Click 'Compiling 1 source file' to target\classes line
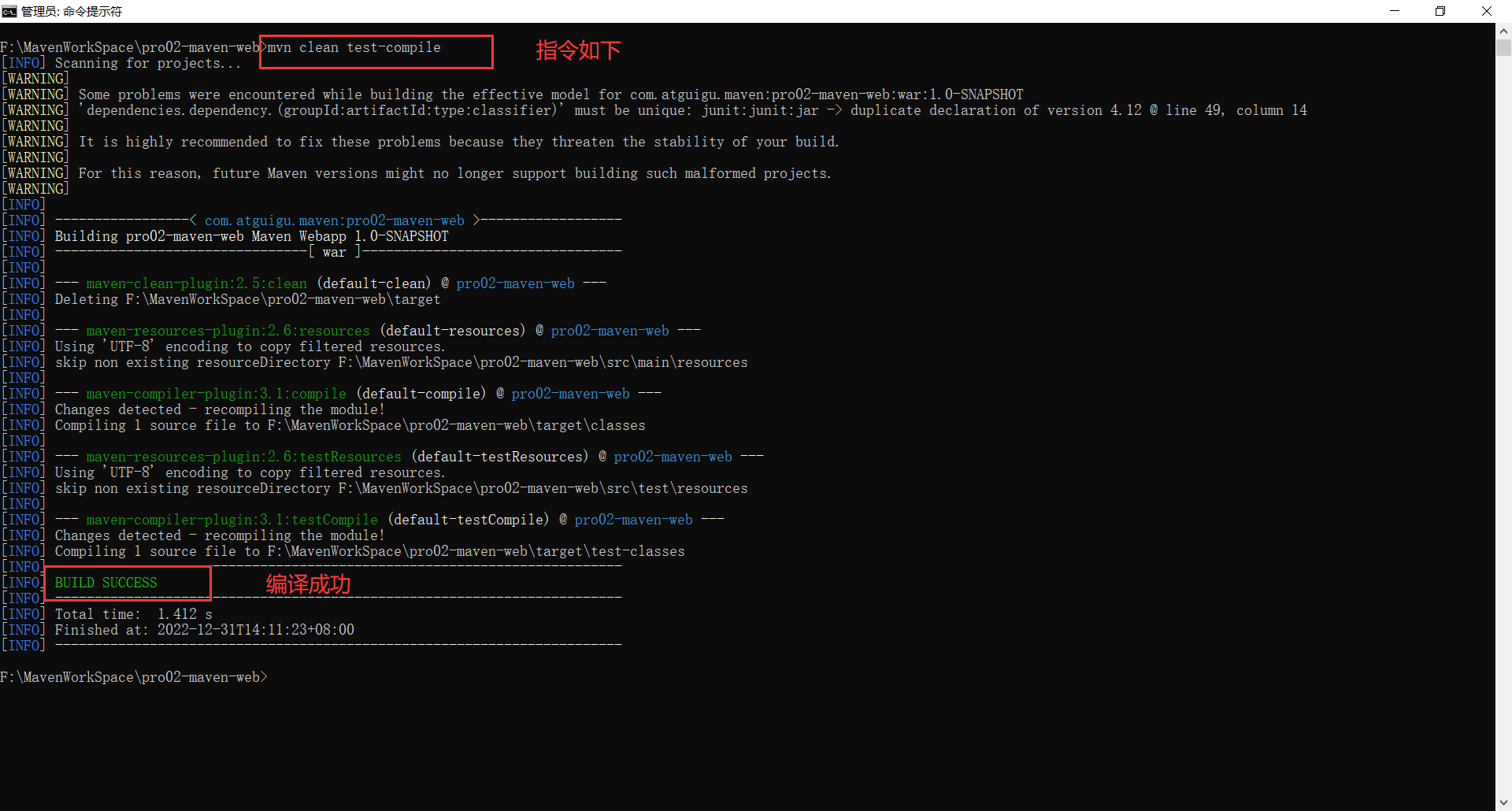Screen dimensions: 1512x811 [350, 425]
